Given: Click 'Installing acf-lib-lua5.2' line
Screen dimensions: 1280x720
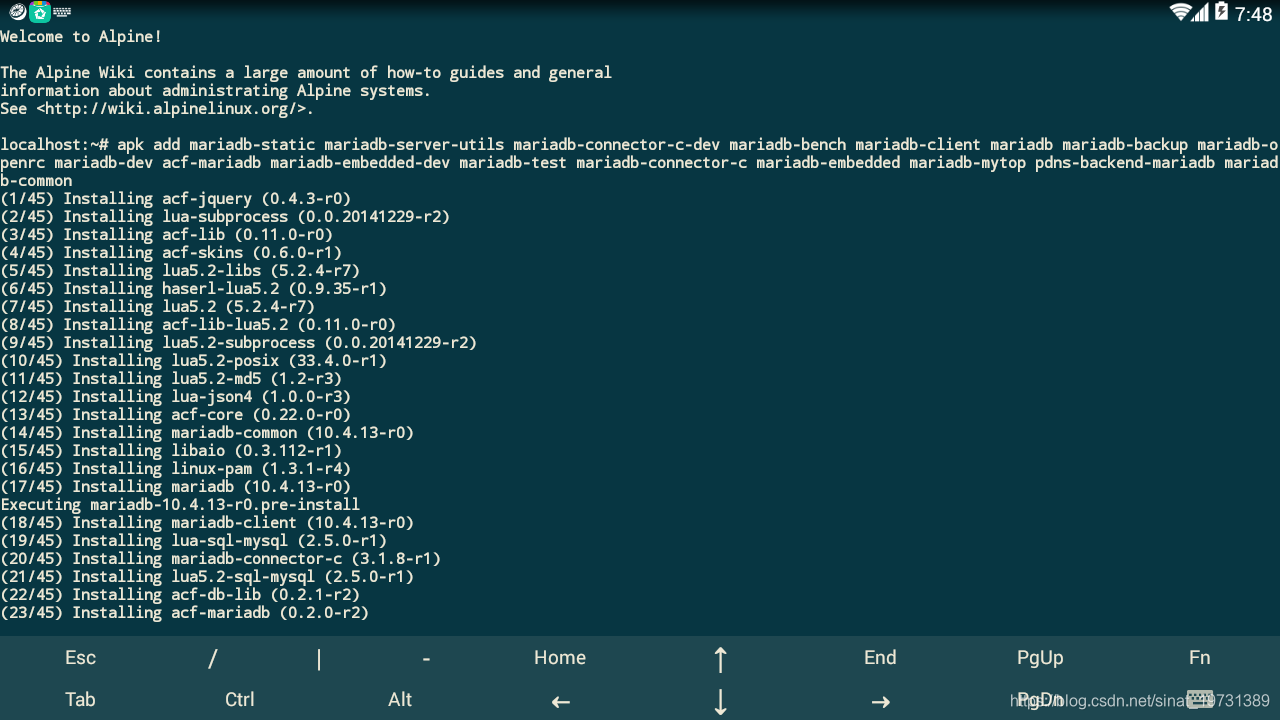Looking at the screenshot, I should [x=198, y=324].
